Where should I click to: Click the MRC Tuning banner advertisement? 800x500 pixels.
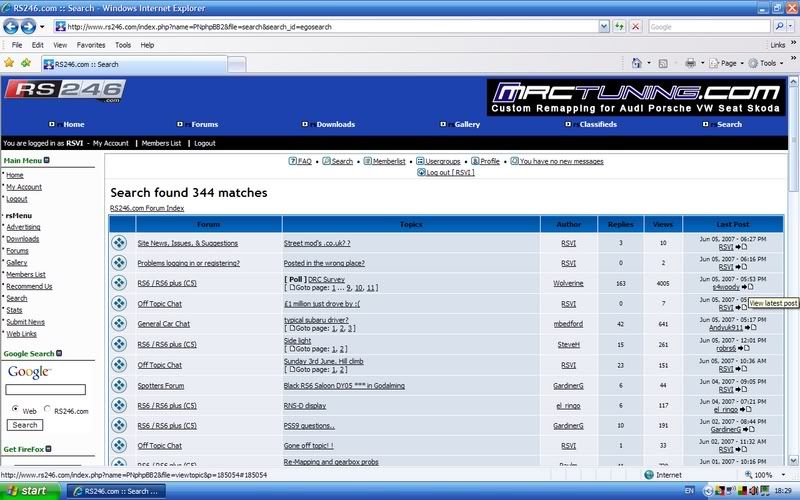636,97
